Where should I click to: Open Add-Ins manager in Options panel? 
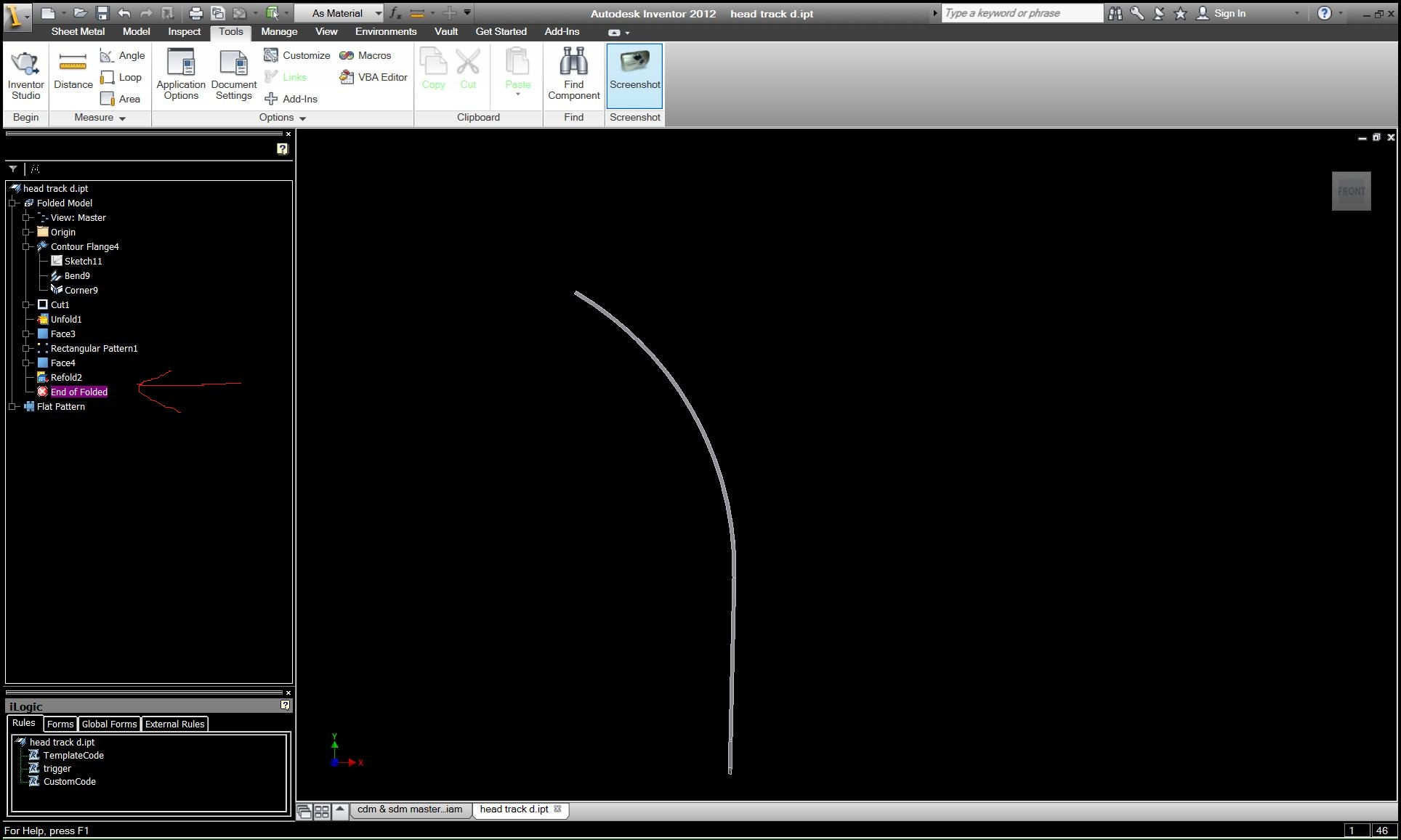[291, 99]
